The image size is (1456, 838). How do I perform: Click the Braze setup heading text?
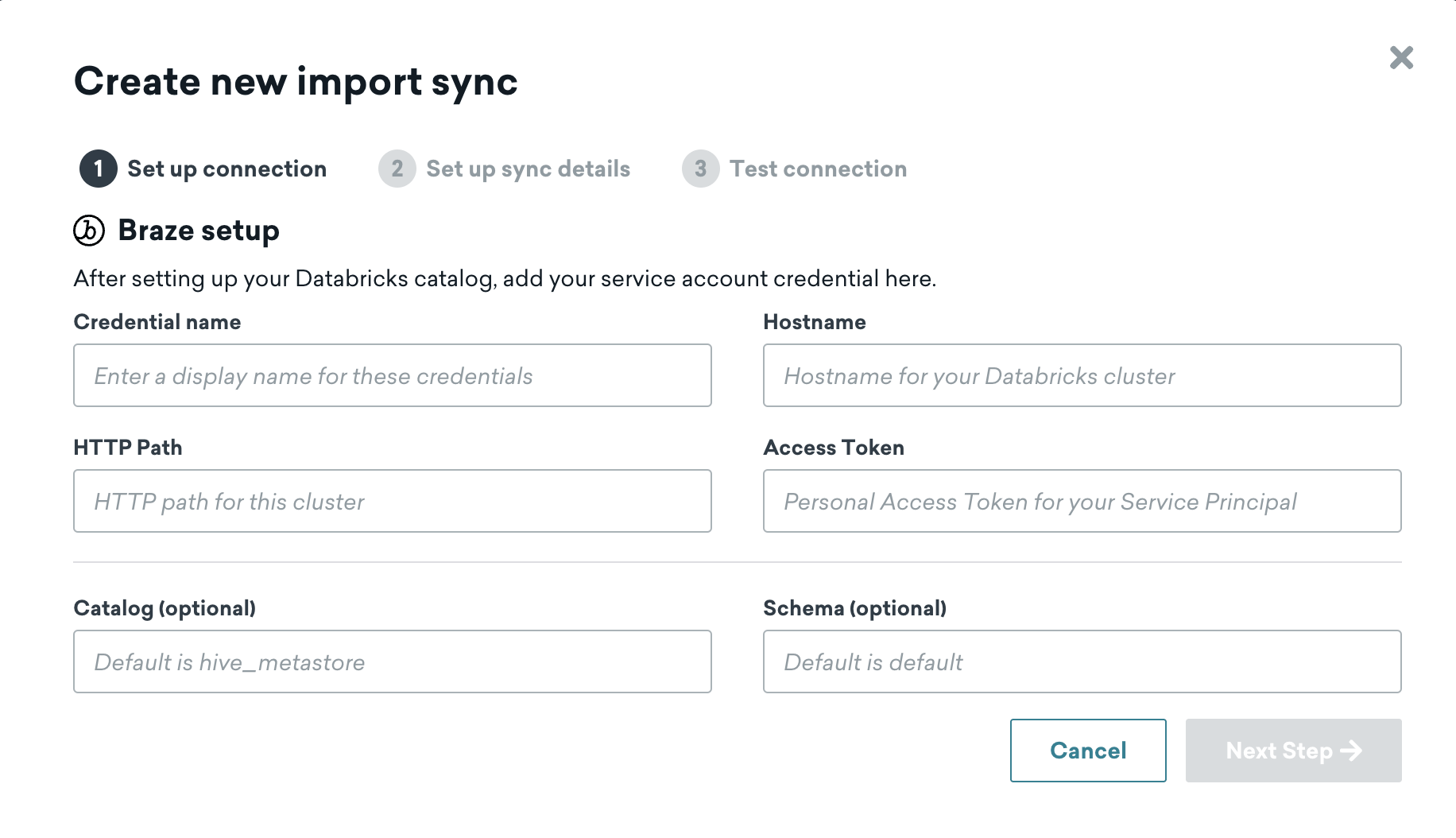[199, 231]
